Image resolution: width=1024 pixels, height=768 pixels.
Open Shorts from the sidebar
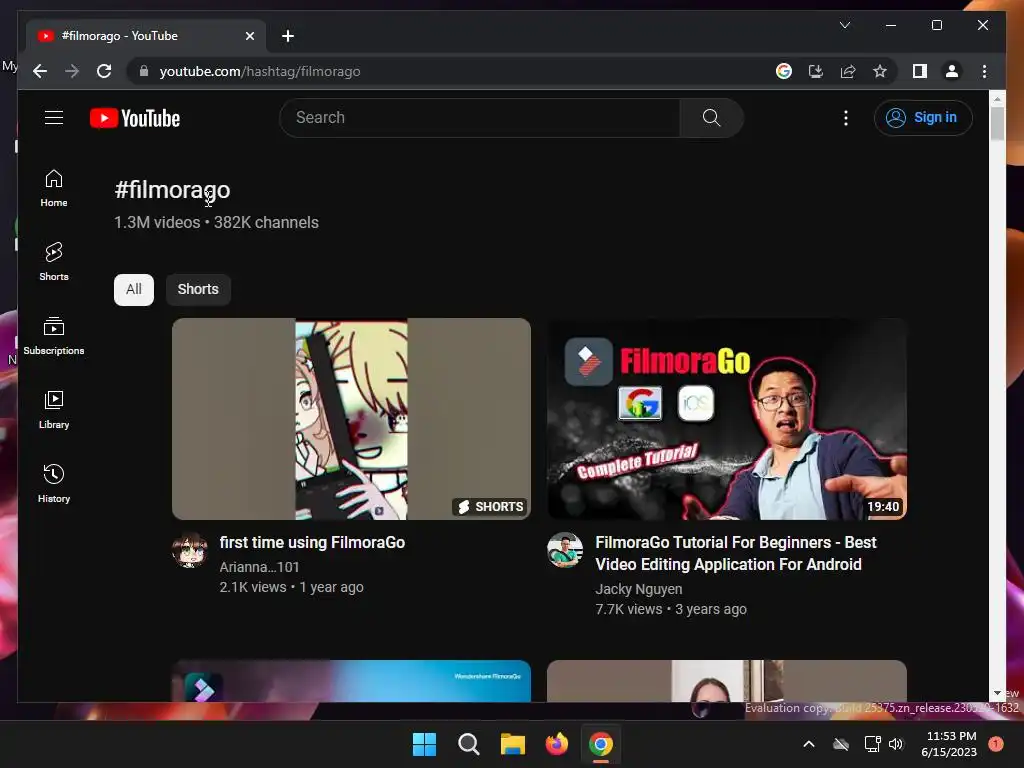click(54, 262)
